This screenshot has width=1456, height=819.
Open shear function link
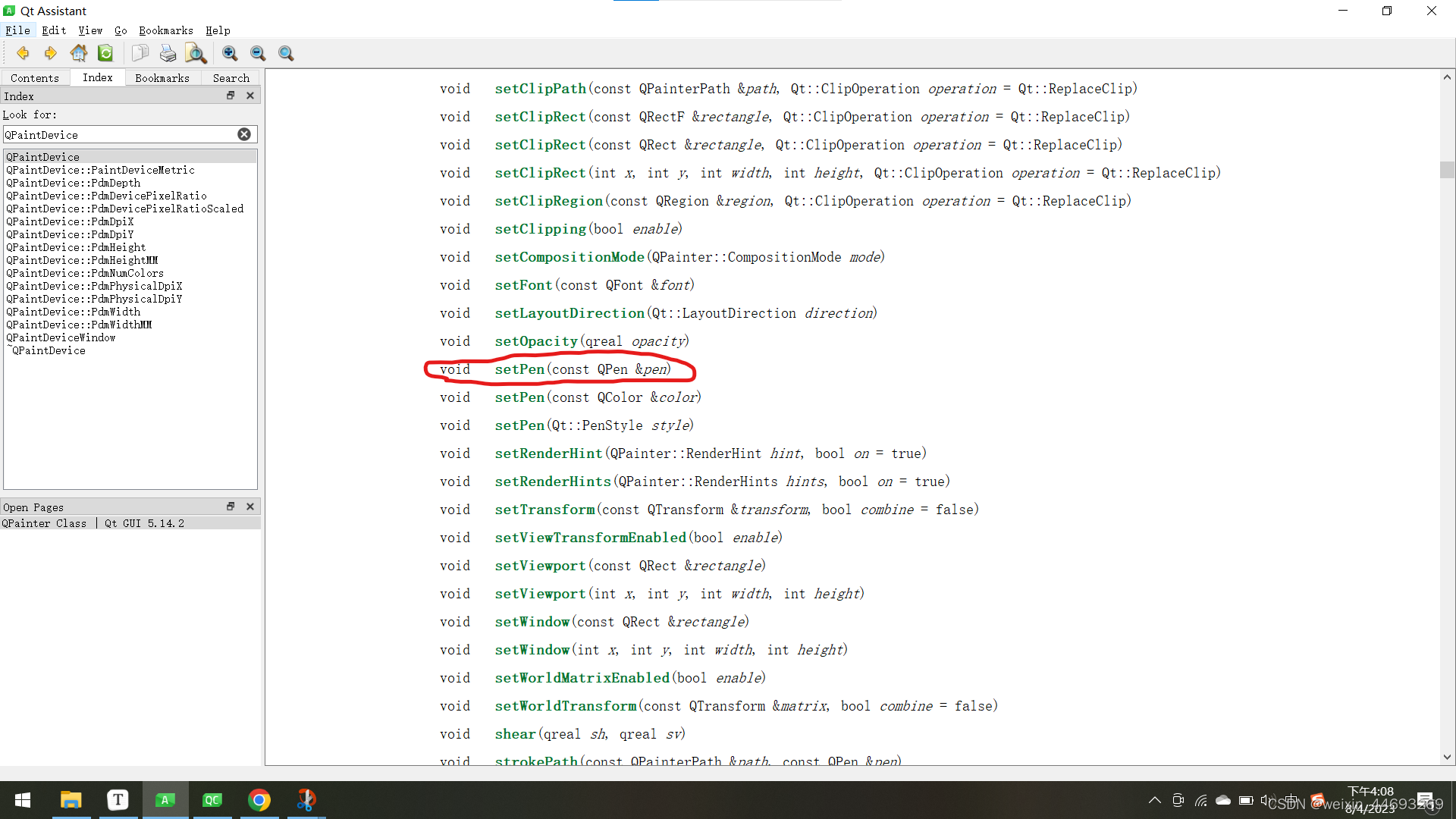[516, 734]
